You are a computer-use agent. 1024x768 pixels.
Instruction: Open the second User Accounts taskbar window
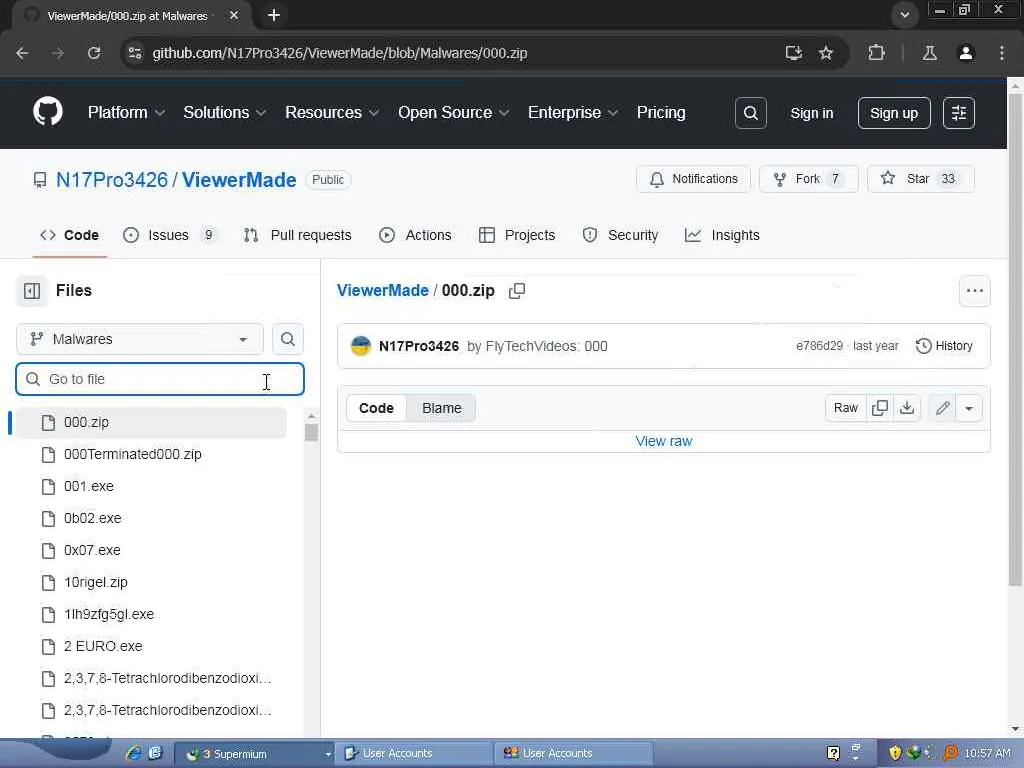[573, 753]
